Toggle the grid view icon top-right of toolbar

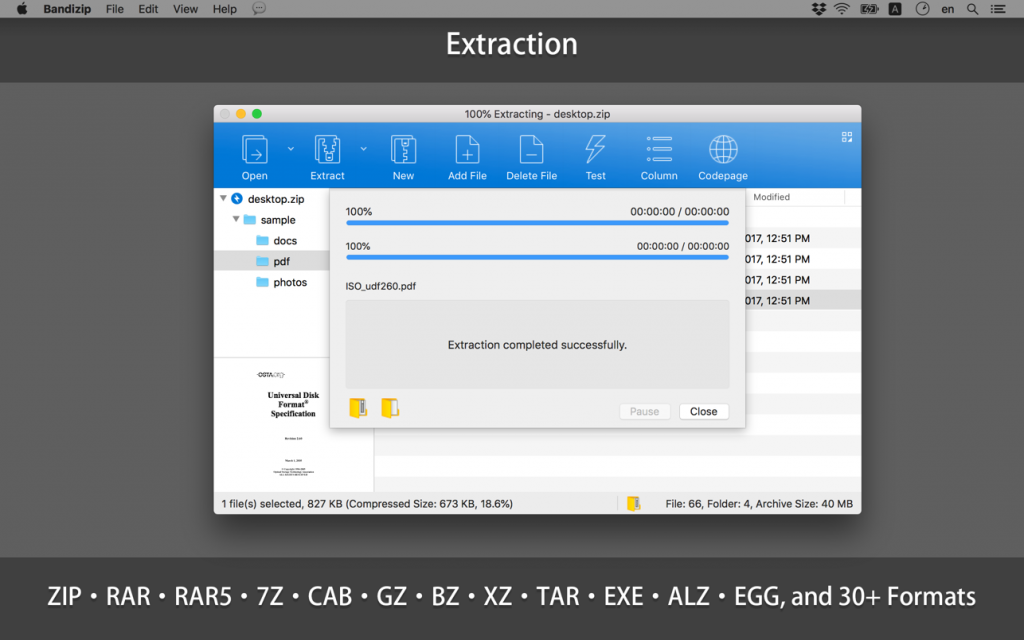pyautogui.click(x=847, y=136)
